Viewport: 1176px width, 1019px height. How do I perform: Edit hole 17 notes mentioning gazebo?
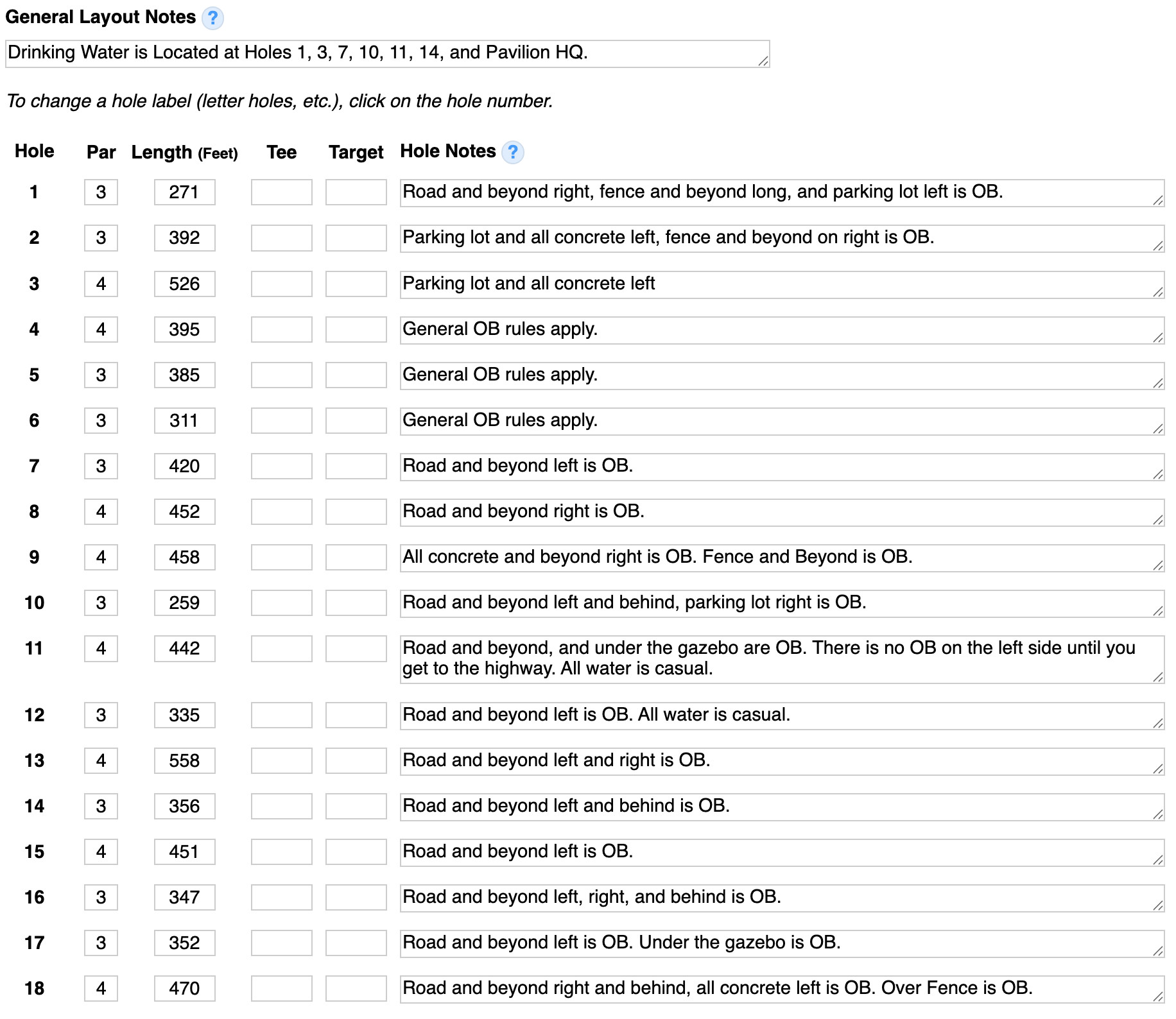(x=782, y=944)
